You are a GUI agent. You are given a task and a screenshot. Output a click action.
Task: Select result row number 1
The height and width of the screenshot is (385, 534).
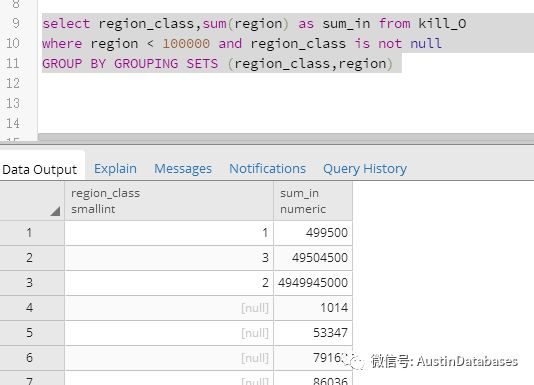point(32,233)
